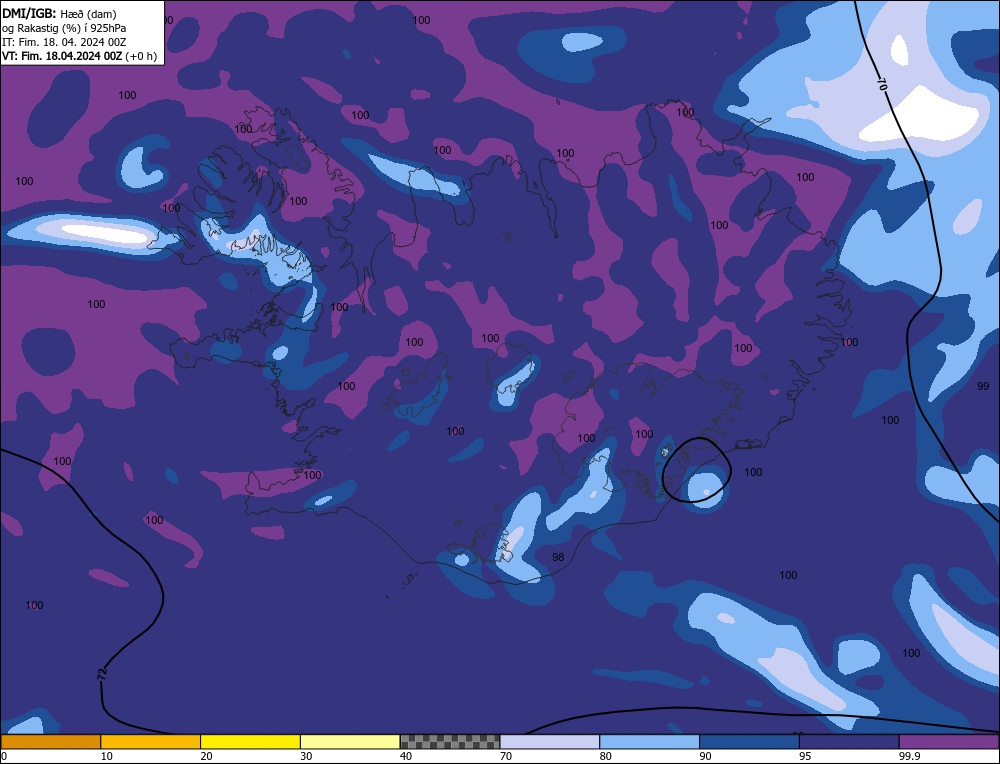Click the '30' legend scale number

pyautogui.click(x=306, y=756)
